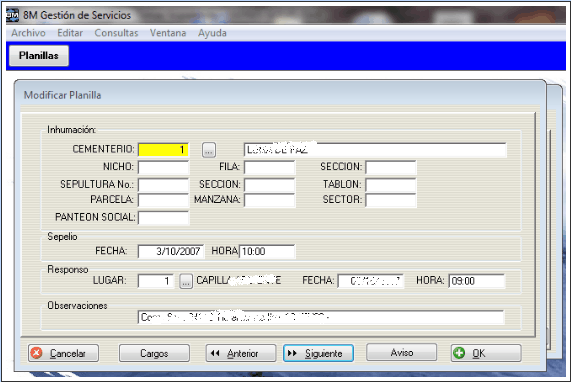Click the Responso HORA field
Viewport: 571px width, 382px height.
click(476, 281)
